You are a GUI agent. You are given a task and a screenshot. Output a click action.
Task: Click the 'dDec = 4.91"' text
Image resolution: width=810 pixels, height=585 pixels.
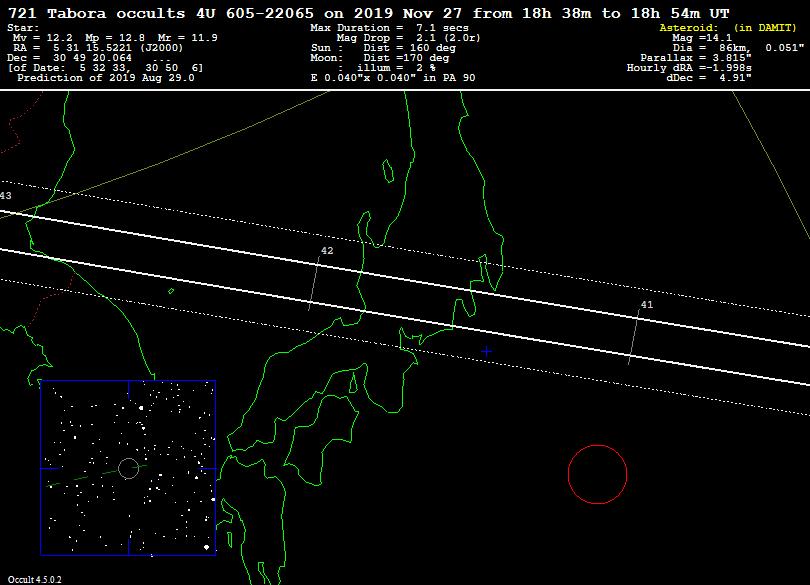tap(709, 78)
